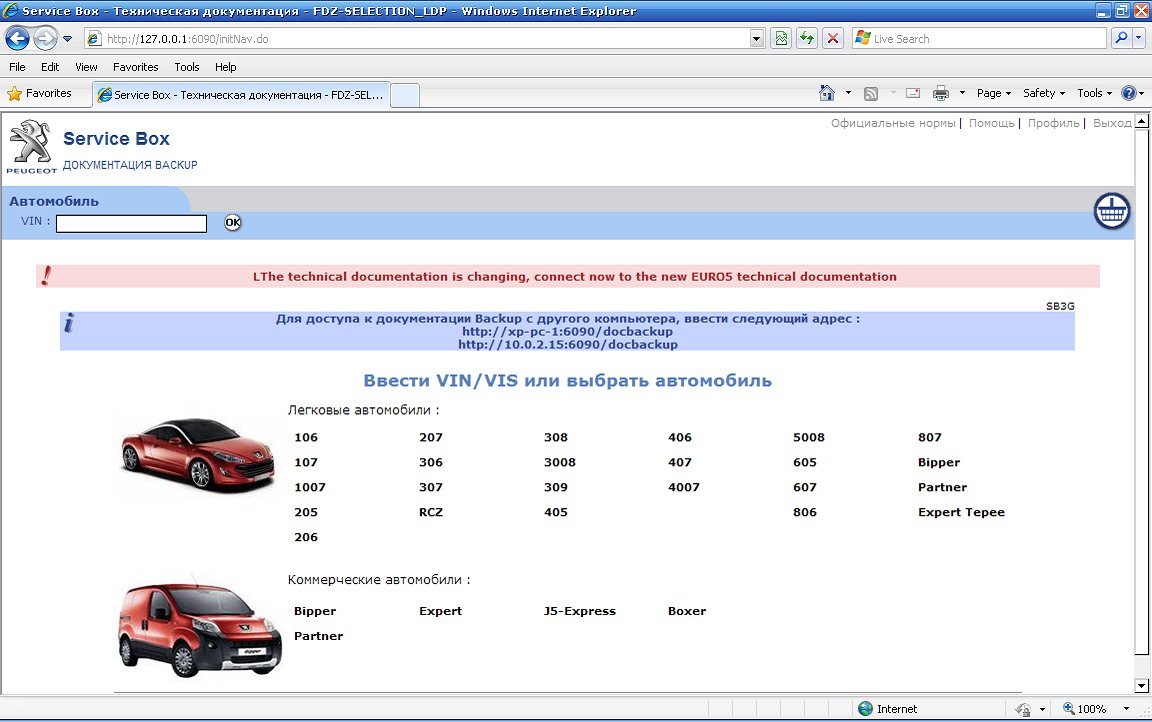The height and width of the screenshot is (722, 1152).
Task: Click the Помощь link
Action: (991, 123)
